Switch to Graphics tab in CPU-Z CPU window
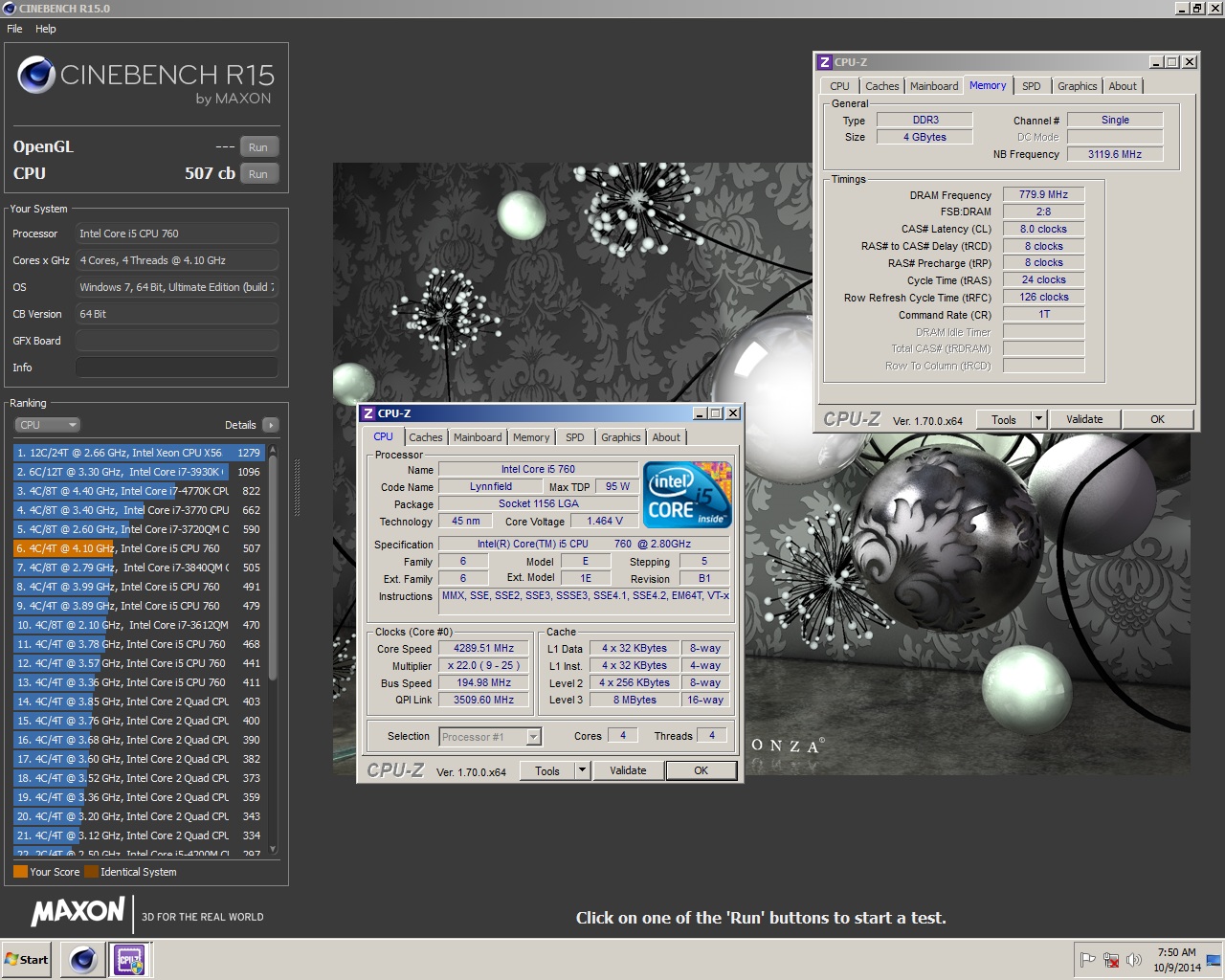This screenshot has height=980, width=1225. pos(621,437)
